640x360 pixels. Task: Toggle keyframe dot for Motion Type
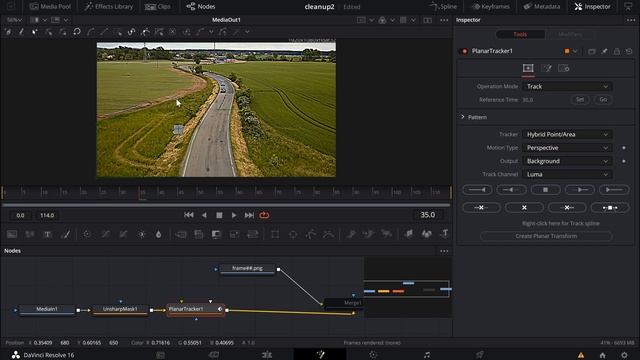tap(624, 148)
